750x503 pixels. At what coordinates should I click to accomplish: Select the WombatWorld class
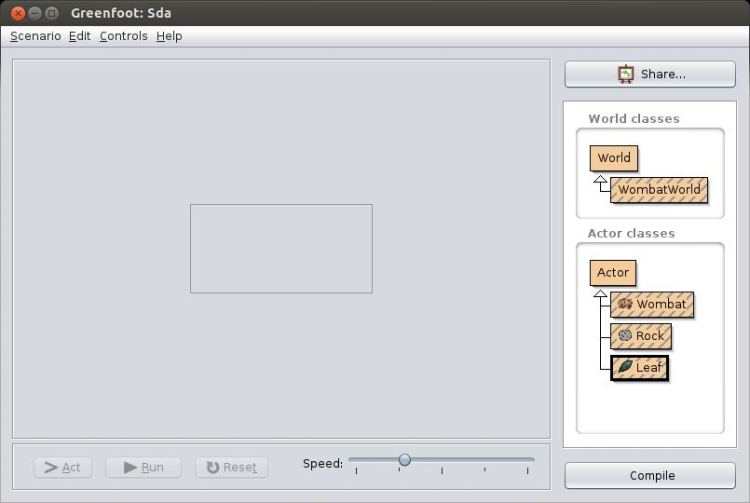tap(659, 190)
